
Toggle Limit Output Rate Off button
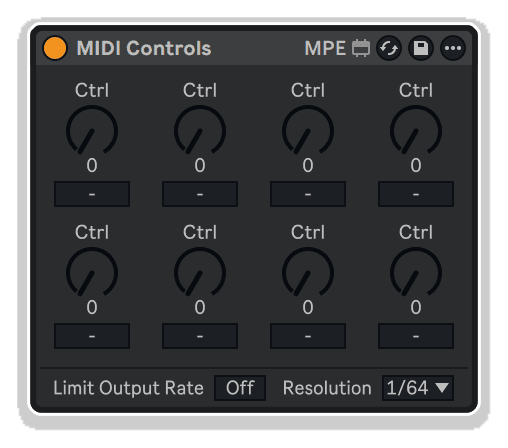(240, 388)
